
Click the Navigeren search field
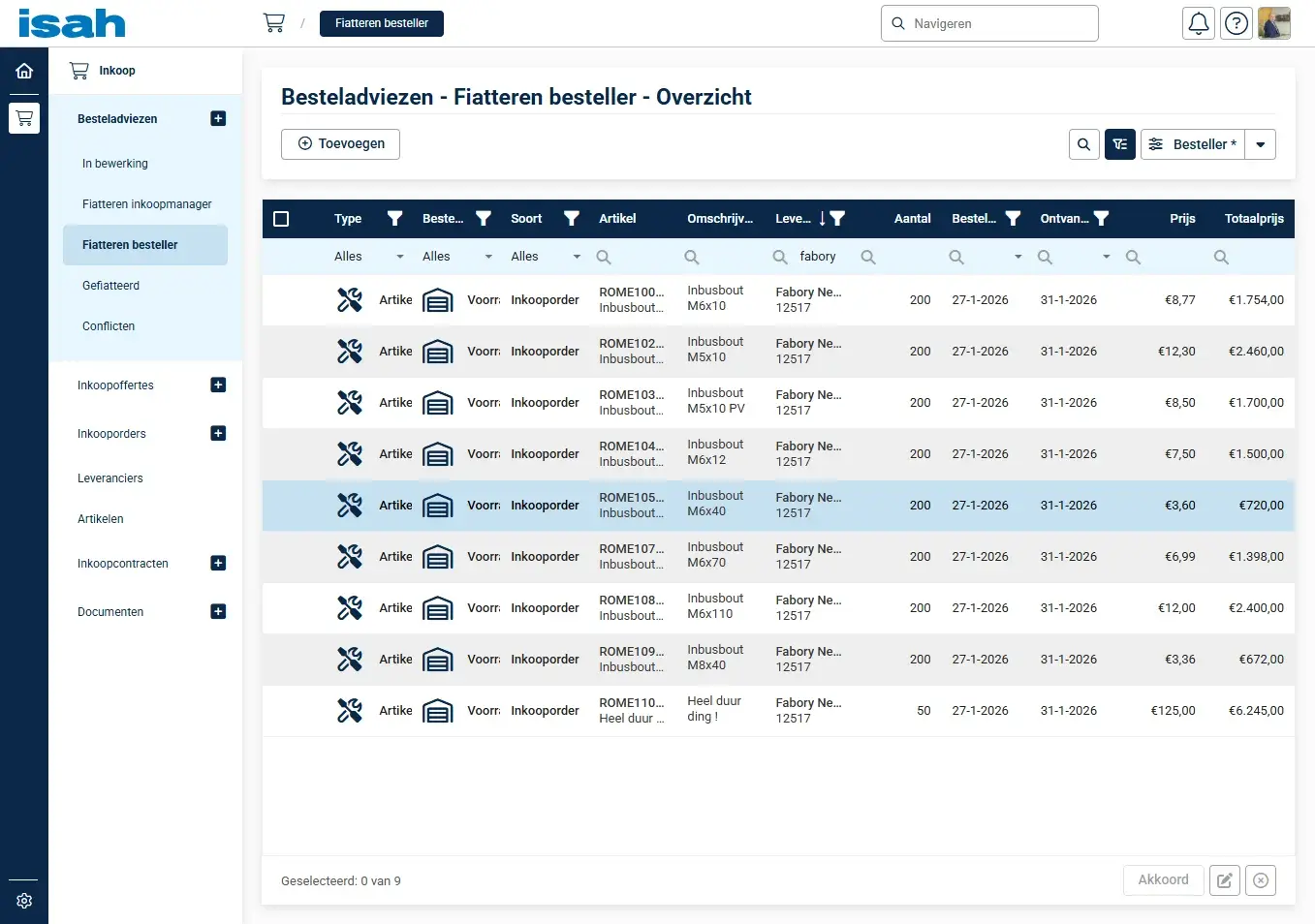pyautogui.click(x=989, y=23)
